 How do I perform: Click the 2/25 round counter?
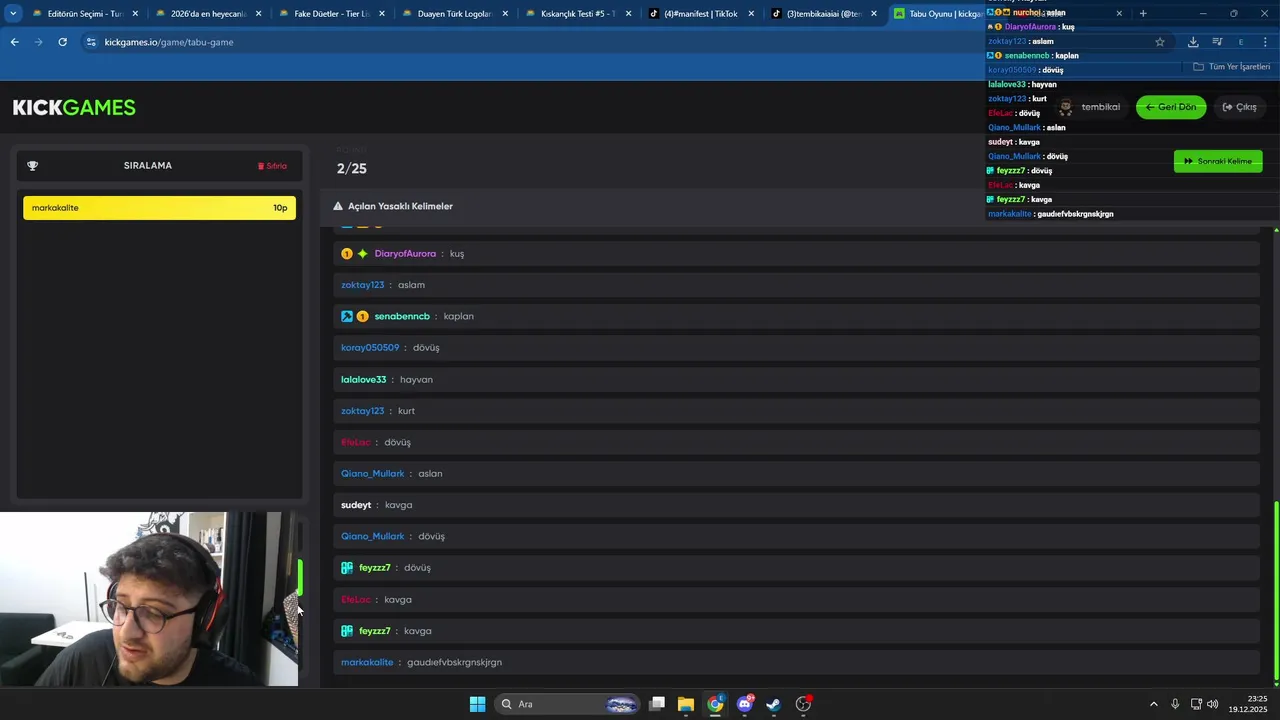pos(352,169)
